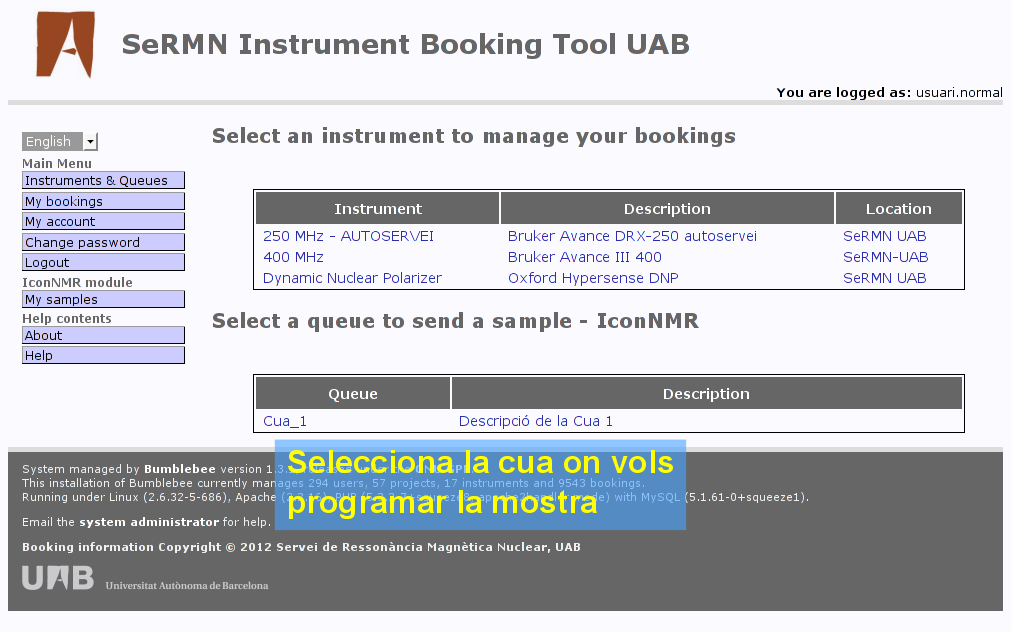This screenshot has height=632, width=1011.
Task: Click the Descripció de la Cua 1 link
Action: coord(535,421)
